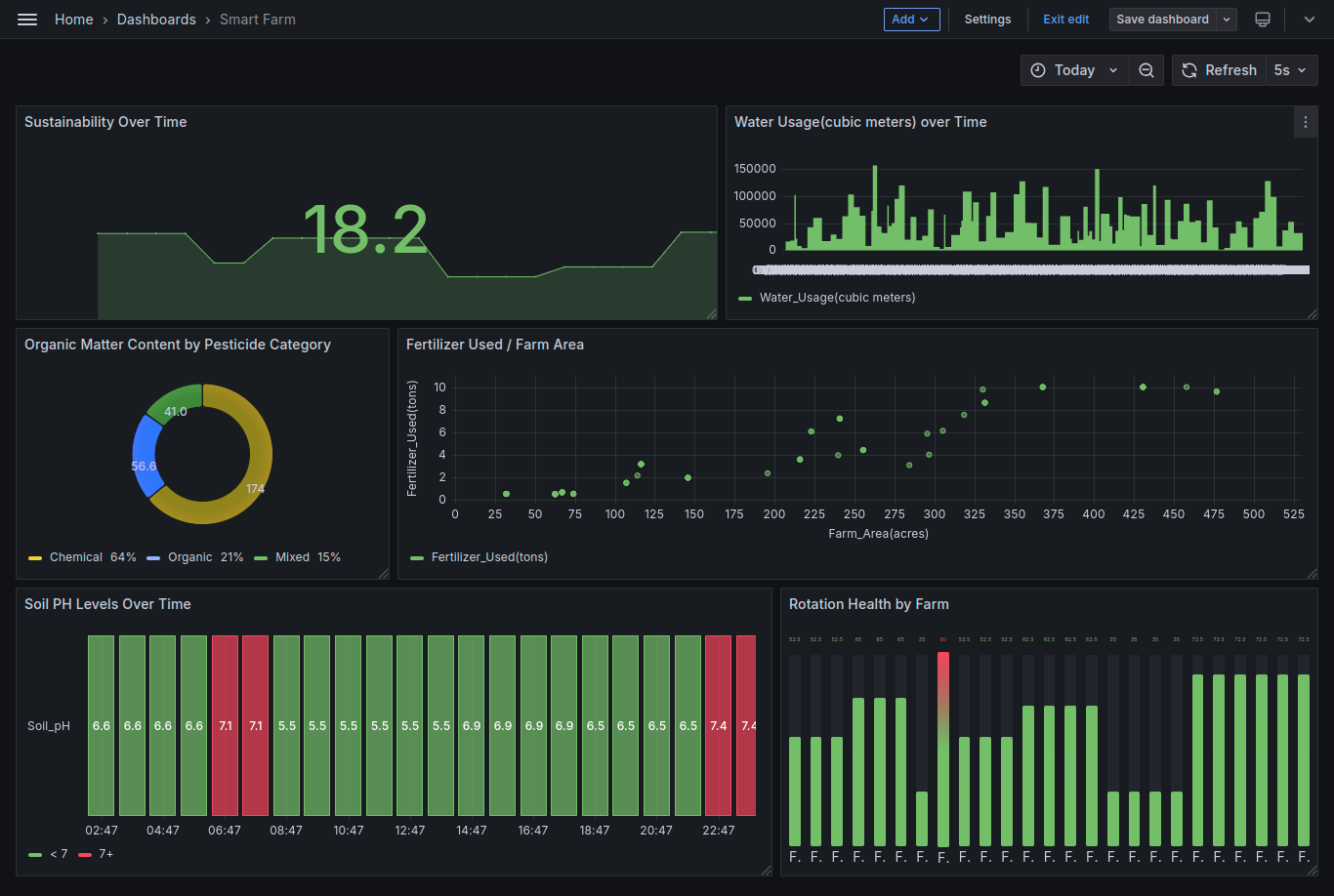Open the Save dashboard dropdown arrow
1334x896 pixels.
(x=1228, y=20)
